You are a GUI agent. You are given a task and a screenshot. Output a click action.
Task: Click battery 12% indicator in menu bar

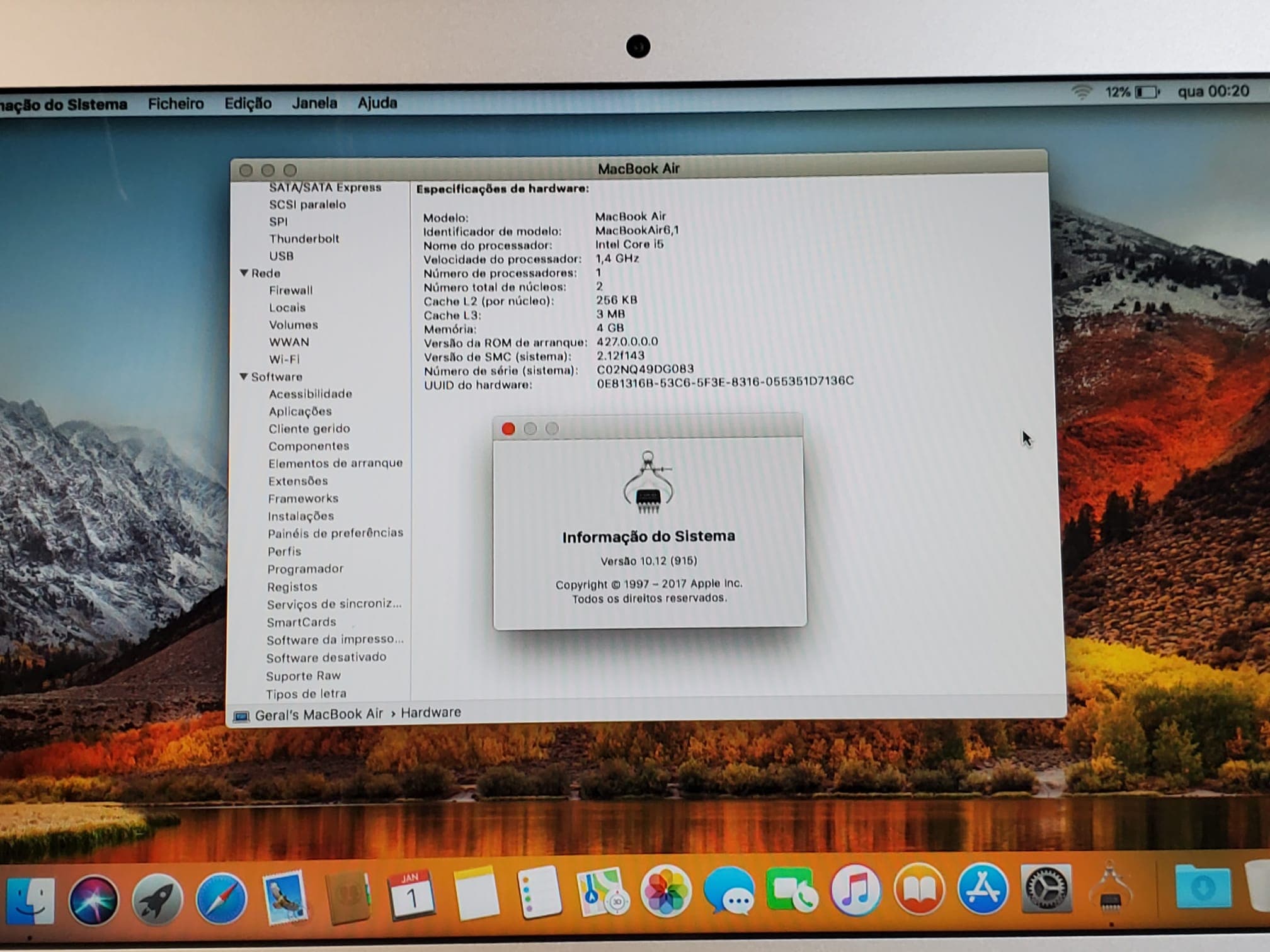click(1132, 92)
